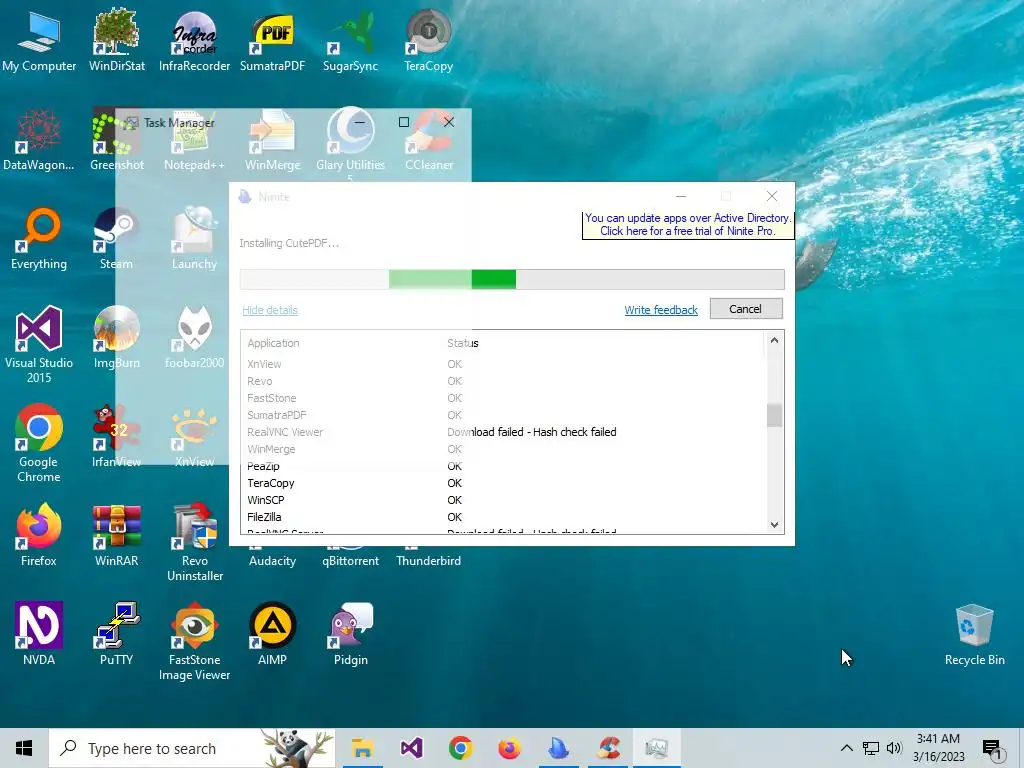
Task: Select the Firefox desktop shortcut
Action: (39, 536)
